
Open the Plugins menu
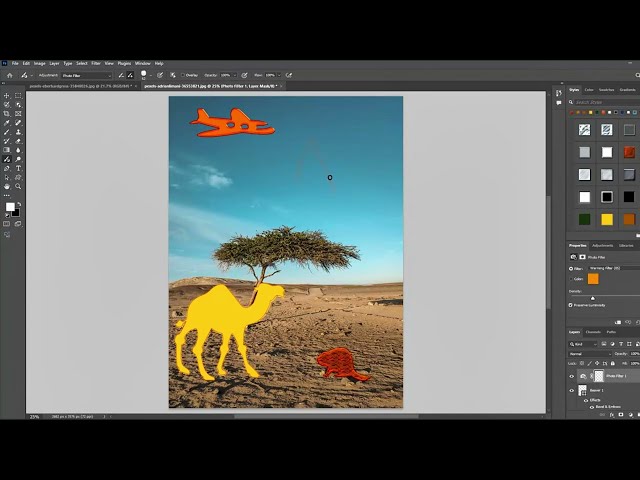tap(124, 63)
